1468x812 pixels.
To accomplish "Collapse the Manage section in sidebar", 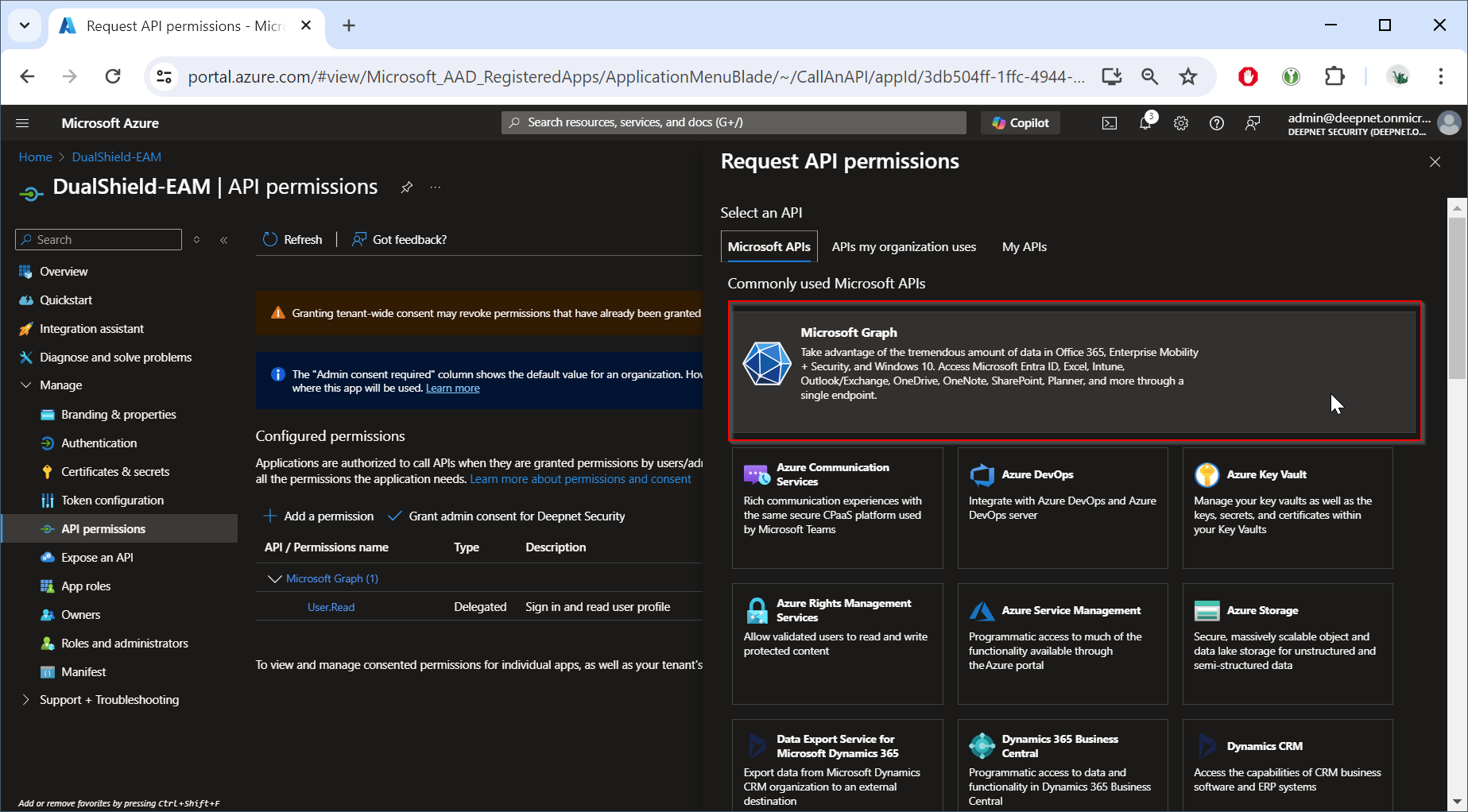I will tap(25, 385).
